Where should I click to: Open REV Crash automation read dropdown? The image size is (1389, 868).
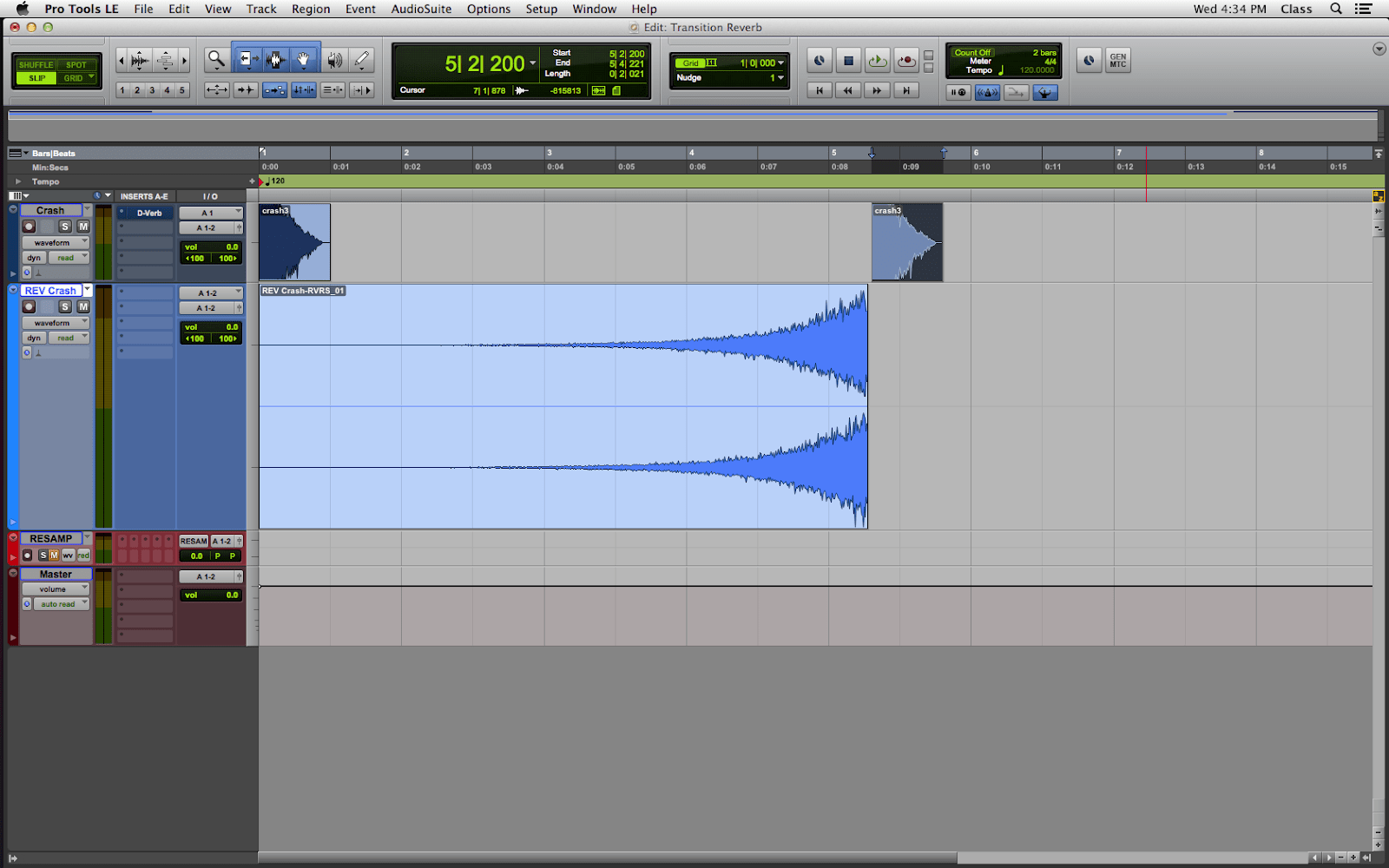pyautogui.click(x=69, y=339)
